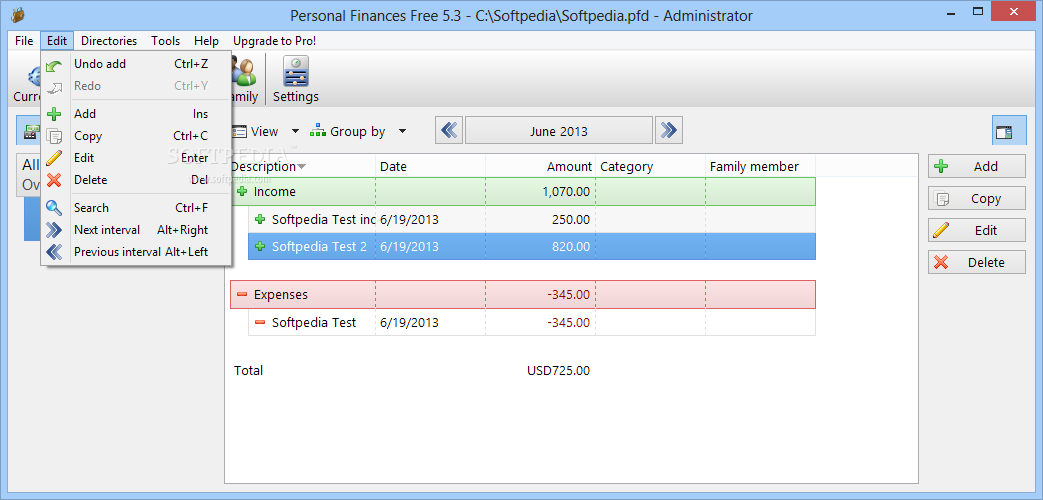The height and width of the screenshot is (500, 1043).
Task: Click the Copy button in right panel
Action: pyautogui.click(x=976, y=198)
